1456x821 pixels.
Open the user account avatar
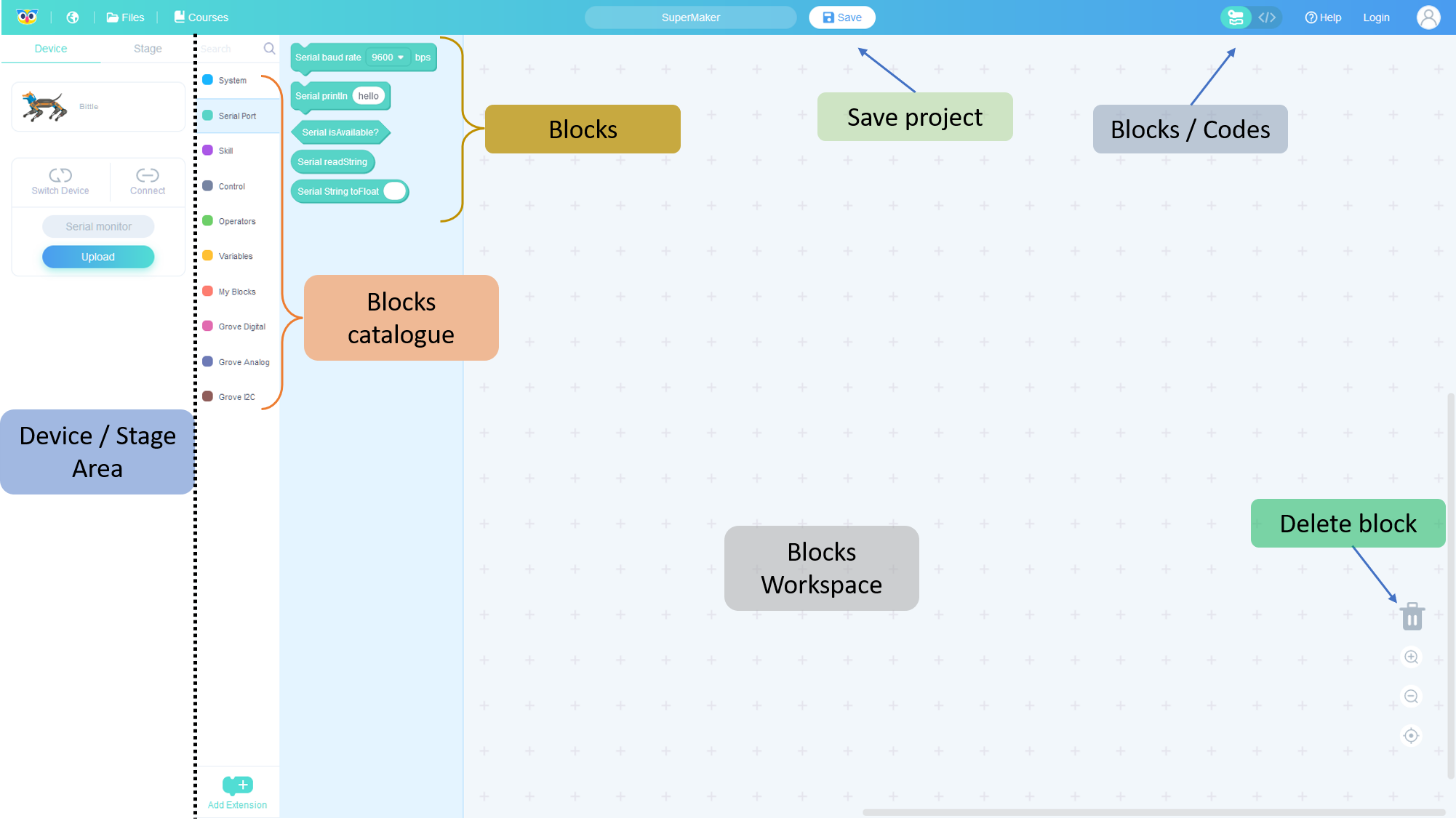tap(1428, 17)
